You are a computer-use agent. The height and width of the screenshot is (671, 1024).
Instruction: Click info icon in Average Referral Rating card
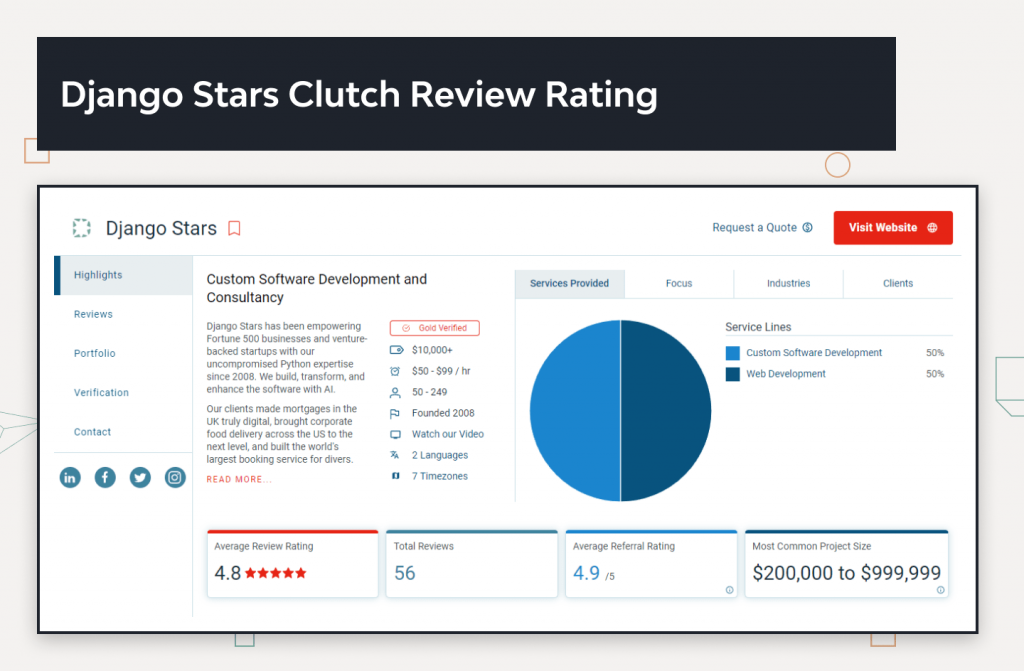point(729,590)
